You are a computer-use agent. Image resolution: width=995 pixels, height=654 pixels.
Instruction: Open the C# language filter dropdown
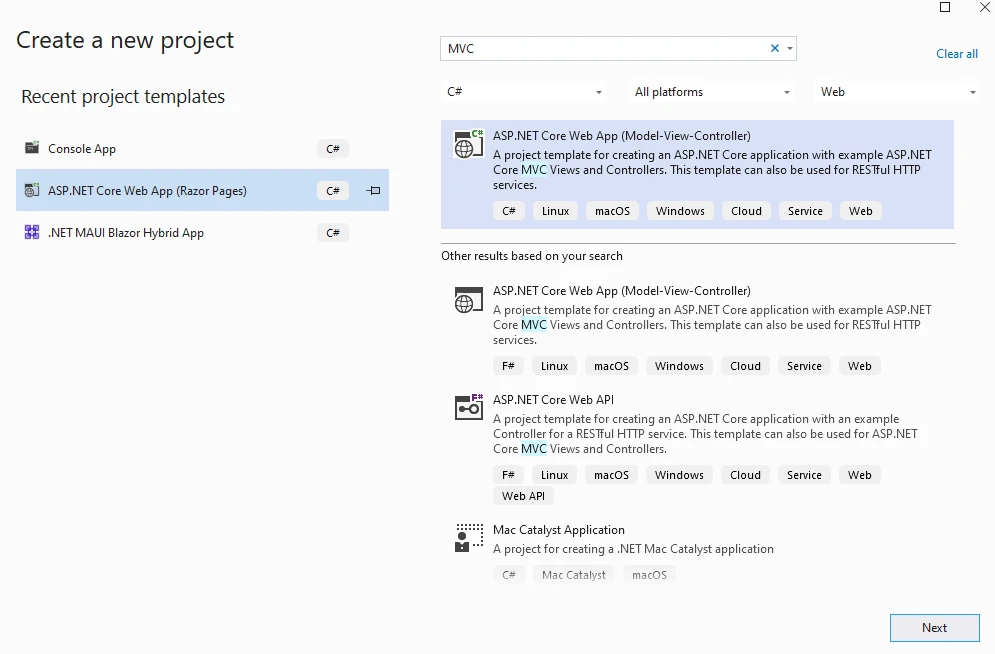tap(525, 92)
